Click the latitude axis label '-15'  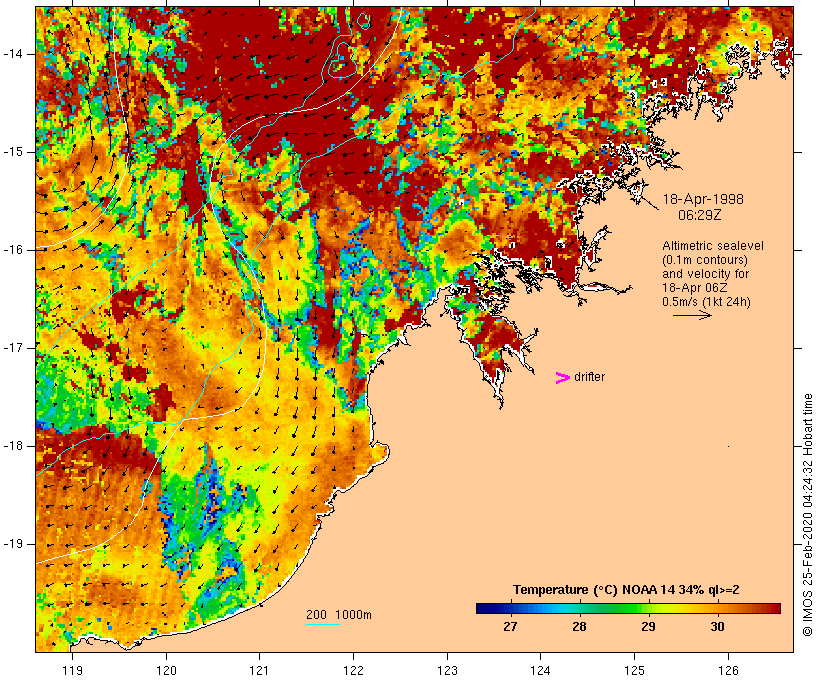pos(13,152)
